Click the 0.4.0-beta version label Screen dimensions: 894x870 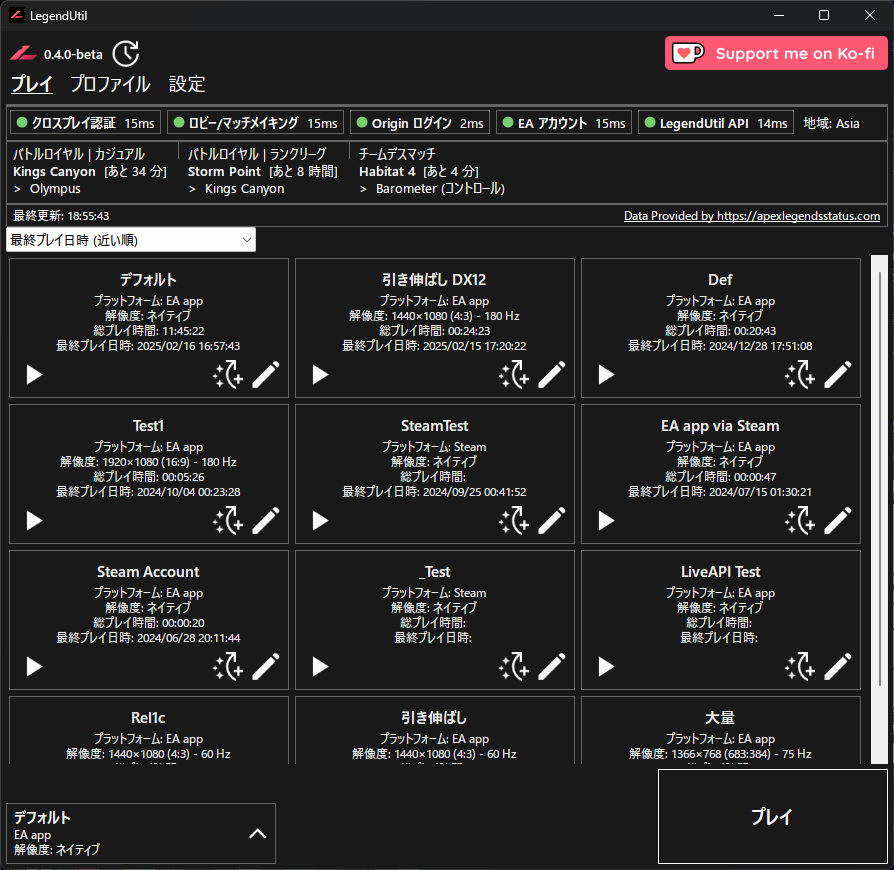click(74, 55)
